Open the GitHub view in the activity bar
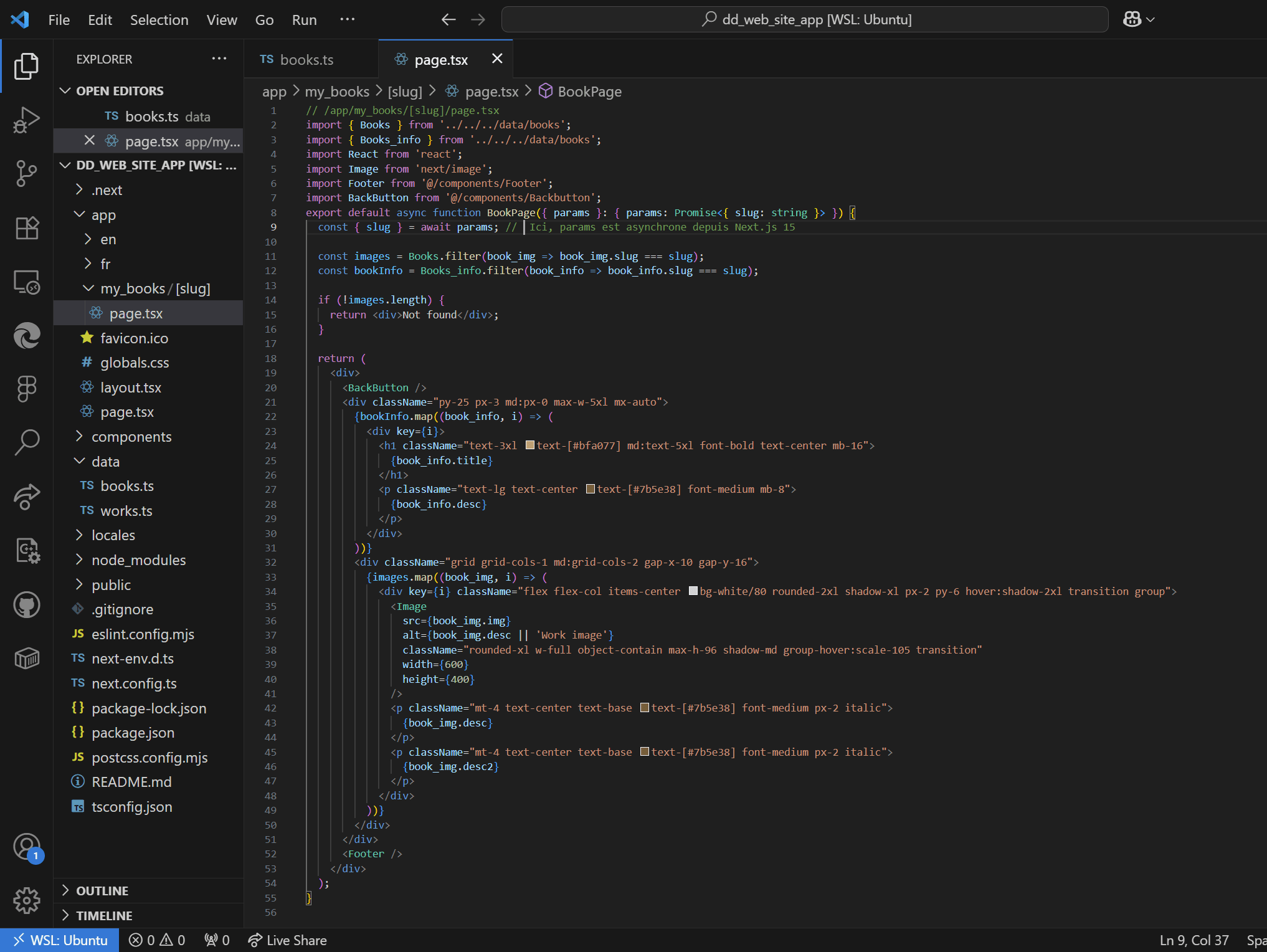This screenshot has height=952, width=1267. click(26, 604)
